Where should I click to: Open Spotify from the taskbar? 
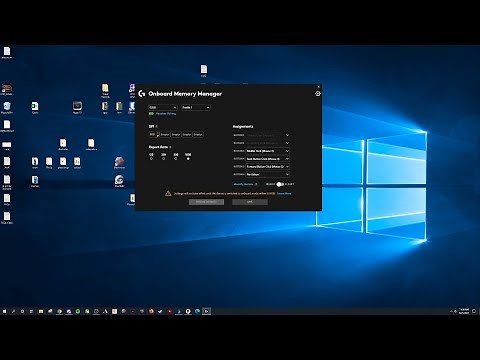[78, 311]
